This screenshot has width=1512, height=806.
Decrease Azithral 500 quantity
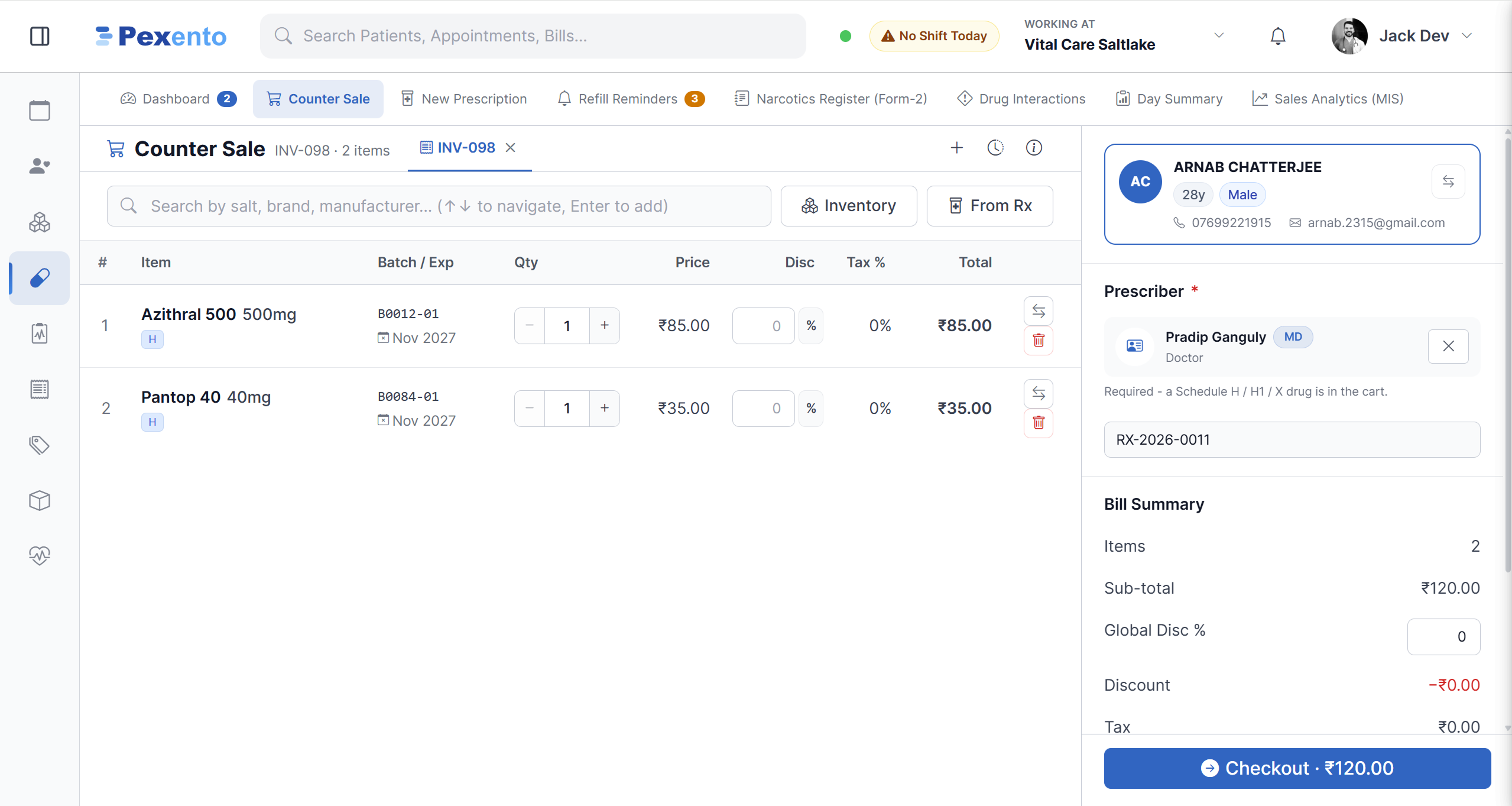pyautogui.click(x=530, y=326)
